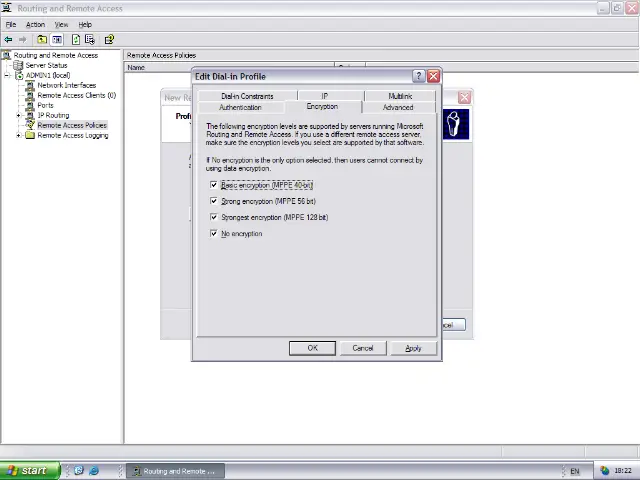640x480 pixels.
Task: Select Remote Access Policies in the tree
Action: coord(72,125)
